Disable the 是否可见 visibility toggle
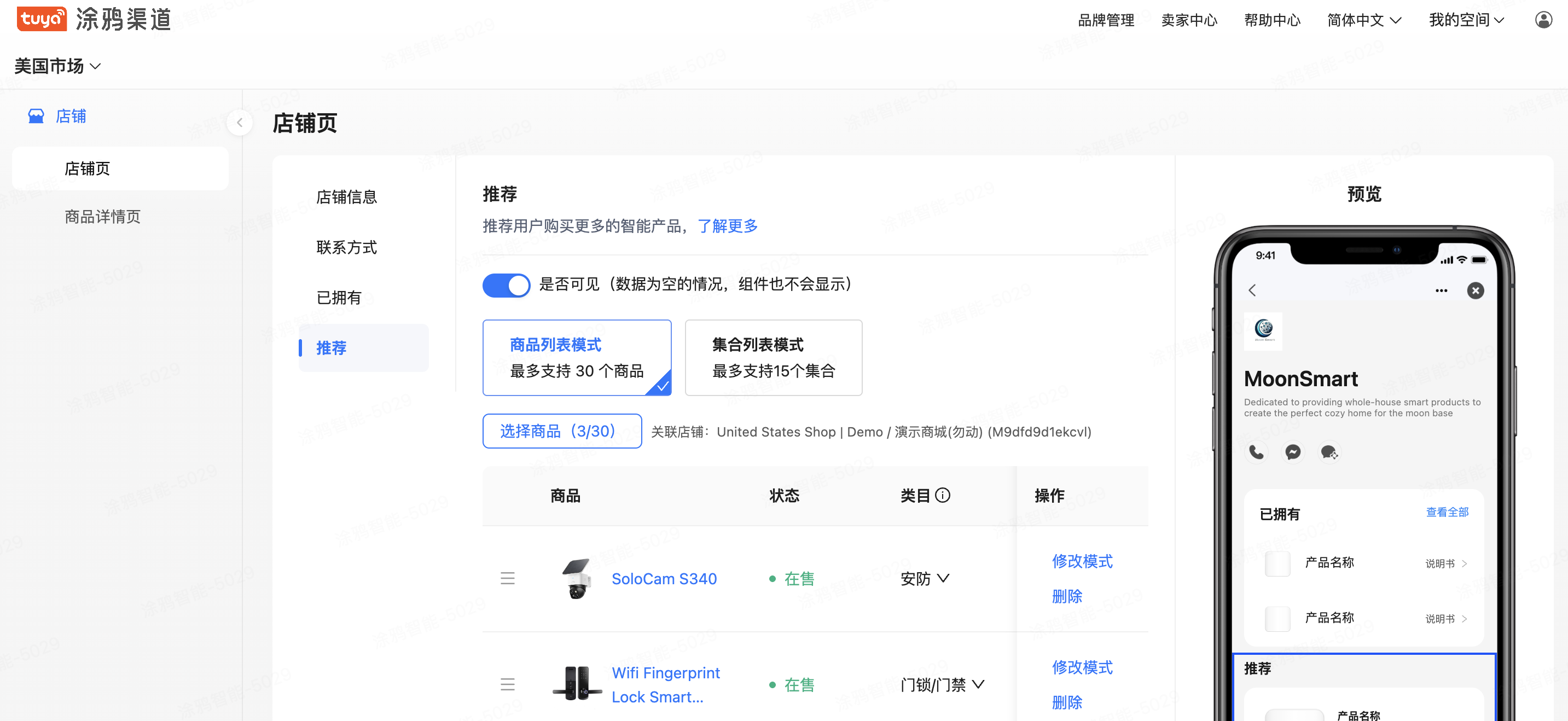 (x=506, y=285)
